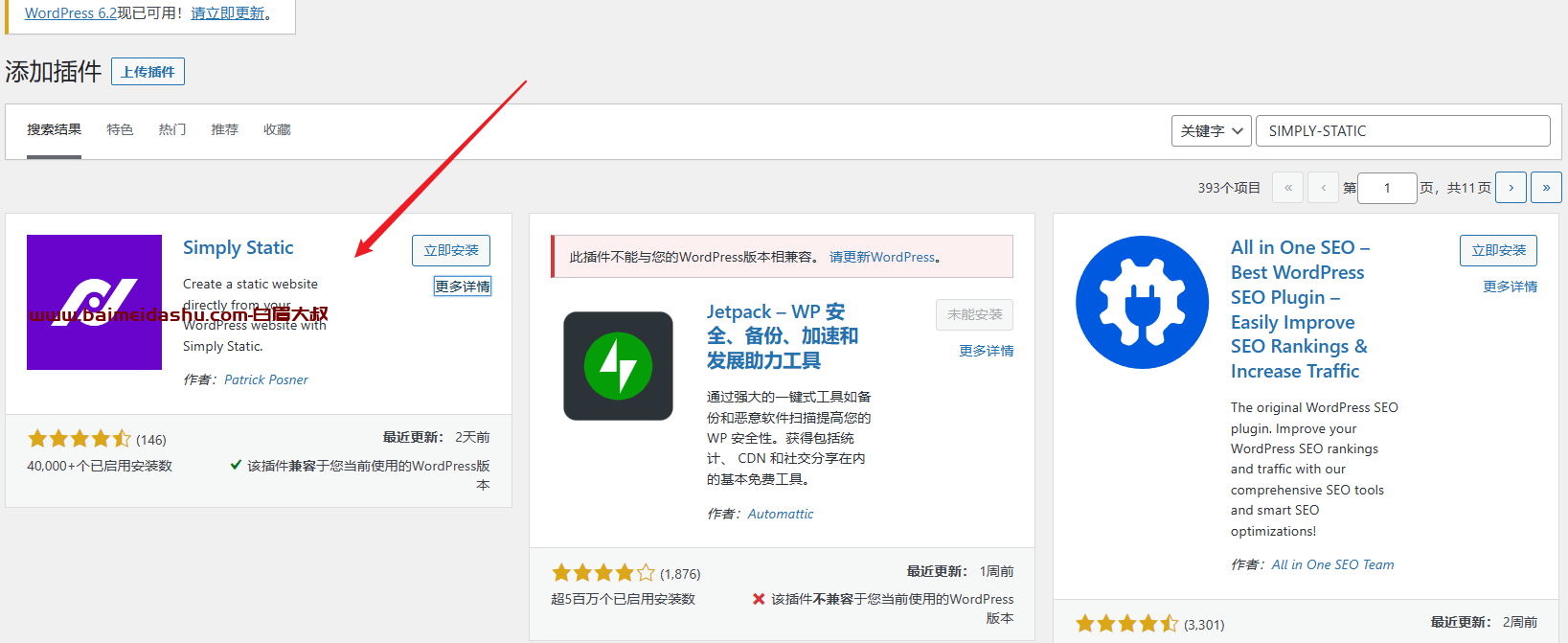The height and width of the screenshot is (643, 1568).
Task: Jump to last page of plugin results
Action: [x=1546, y=188]
